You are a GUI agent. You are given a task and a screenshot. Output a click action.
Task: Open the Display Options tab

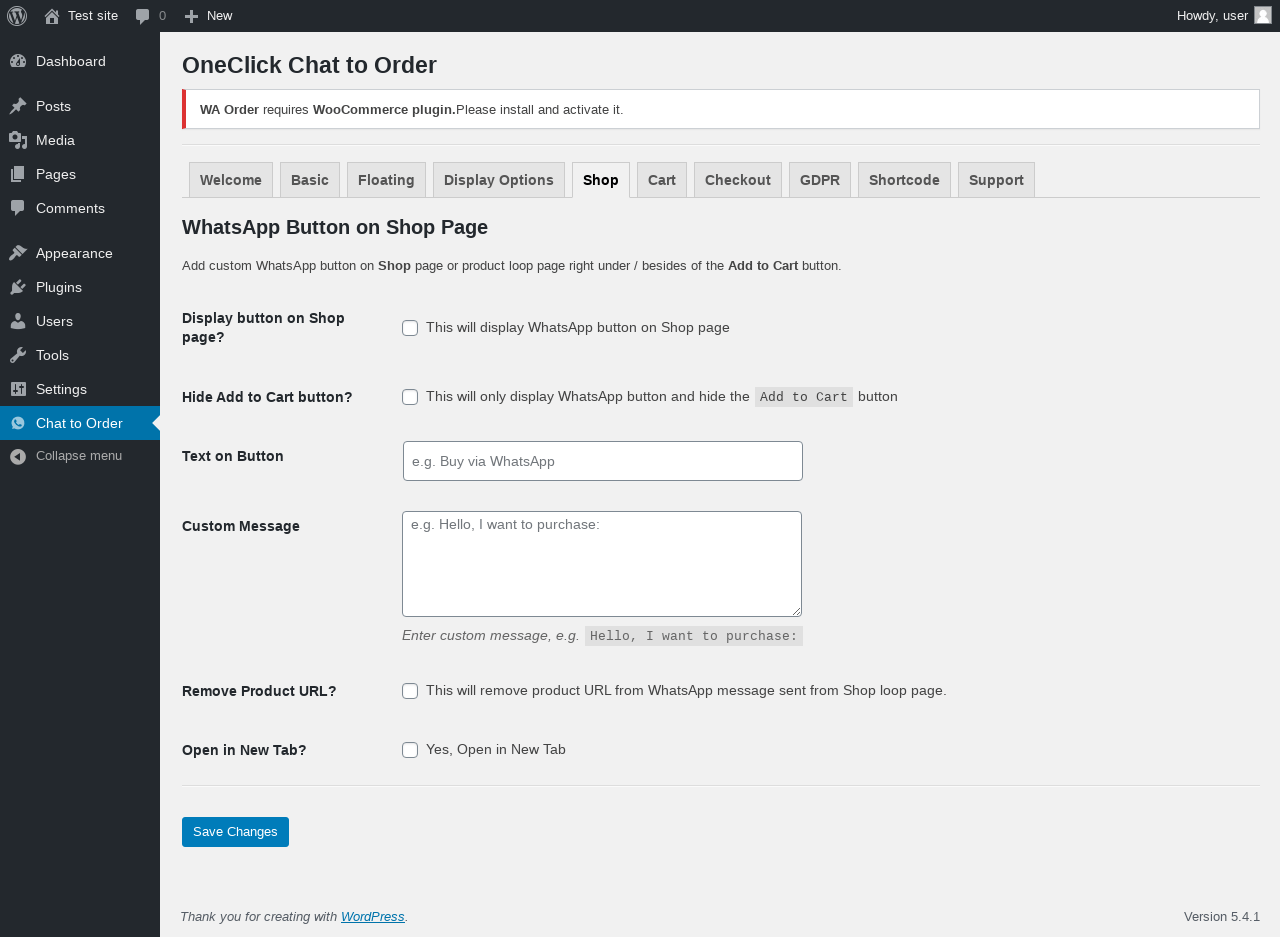coord(499,180)
